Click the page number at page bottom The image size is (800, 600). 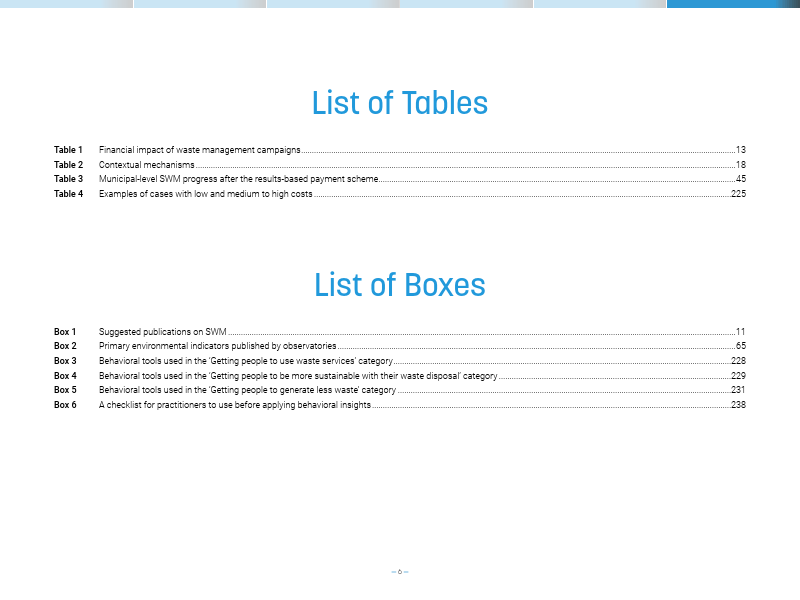[x=400, y=572]
